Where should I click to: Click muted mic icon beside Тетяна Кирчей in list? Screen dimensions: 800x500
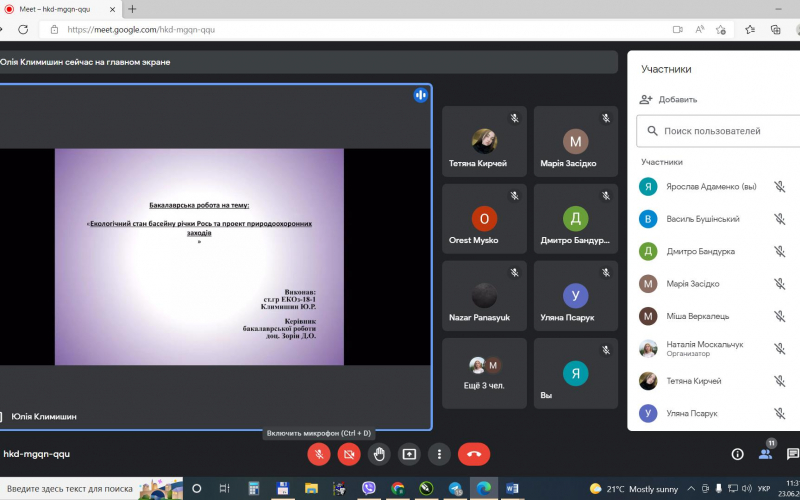(780, 381)
